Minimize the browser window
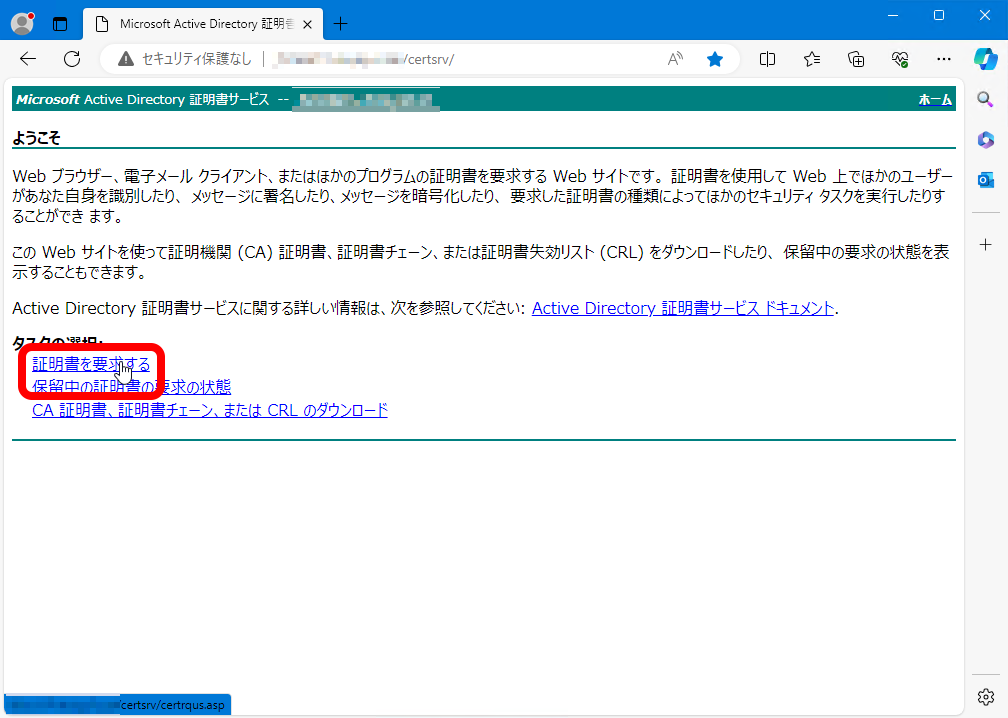Viewport: 1008px width, 718px height. (893, 15)
